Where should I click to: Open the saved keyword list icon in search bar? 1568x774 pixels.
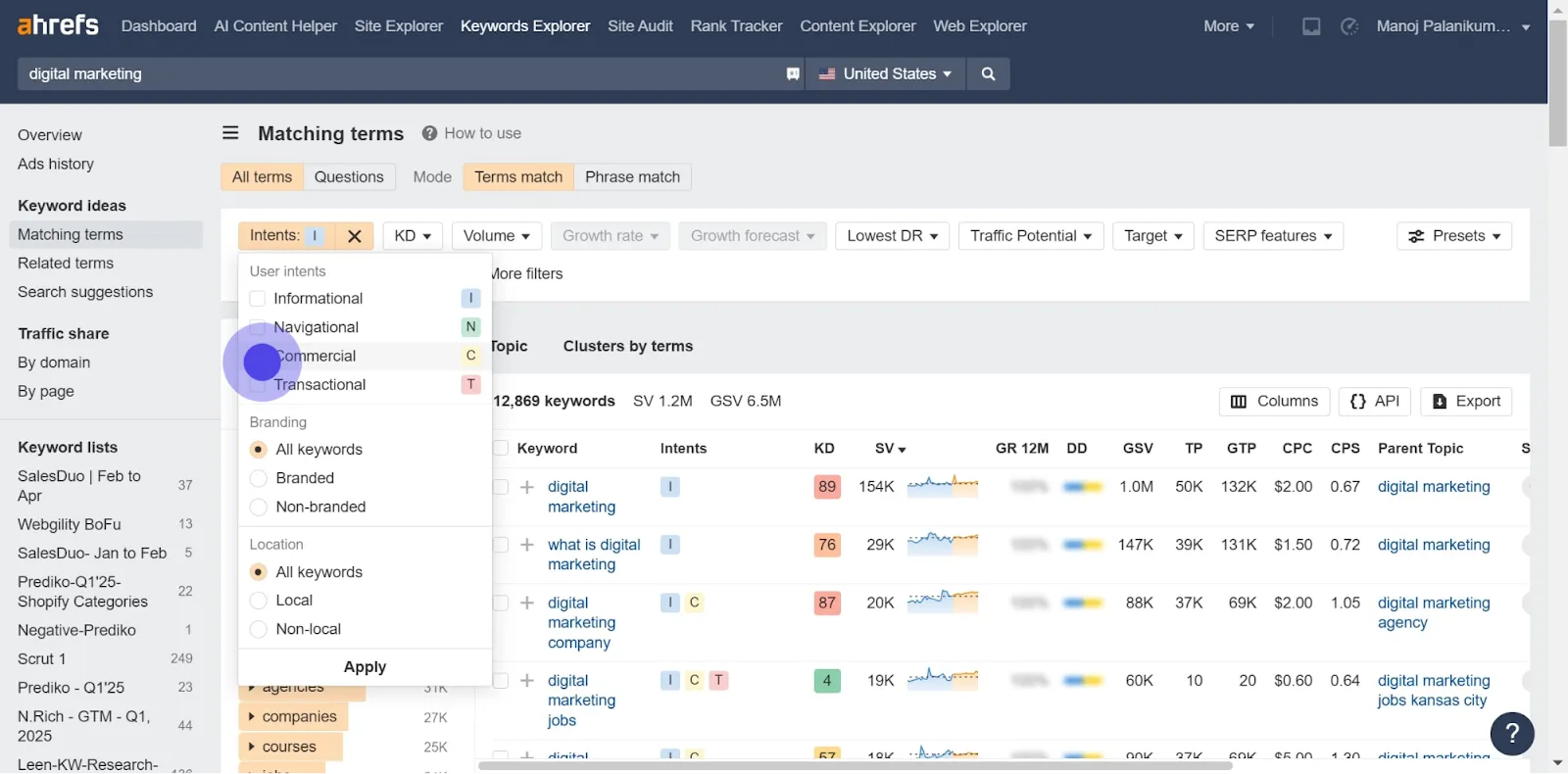point(793,73)
